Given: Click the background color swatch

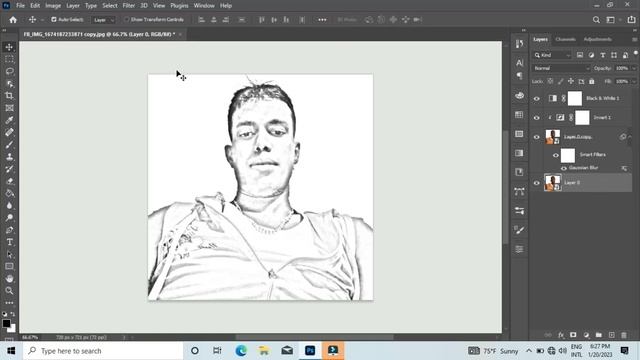Looking at the screenshot, I should pyautogui.click(x=13, y=329).
